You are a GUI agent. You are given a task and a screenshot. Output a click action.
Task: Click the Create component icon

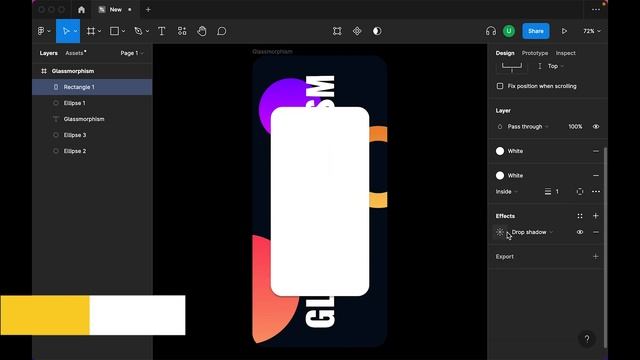pyautogui.click(x=357, y=31)
